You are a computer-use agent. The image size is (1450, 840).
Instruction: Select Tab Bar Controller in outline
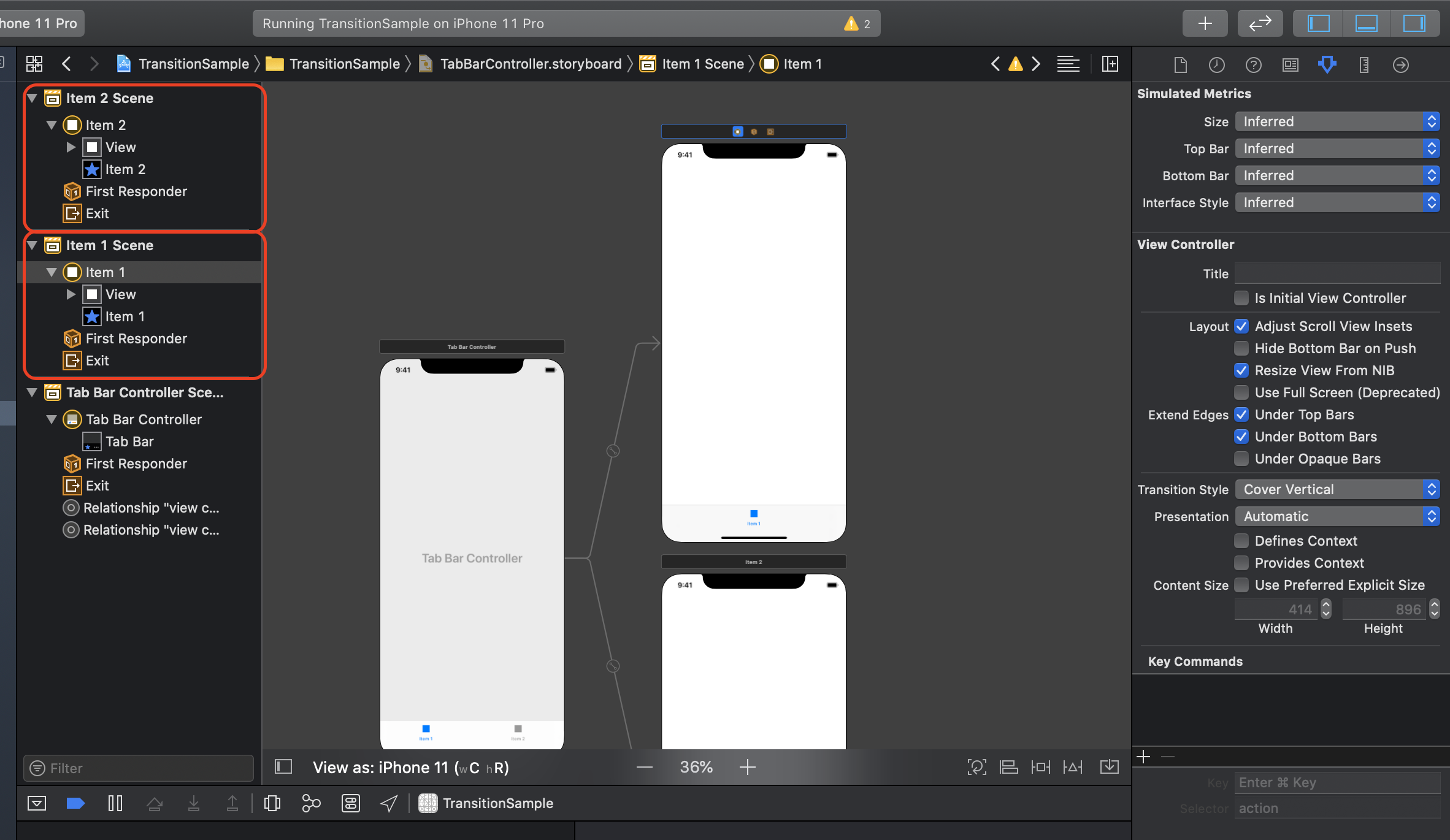pos(144,419)
